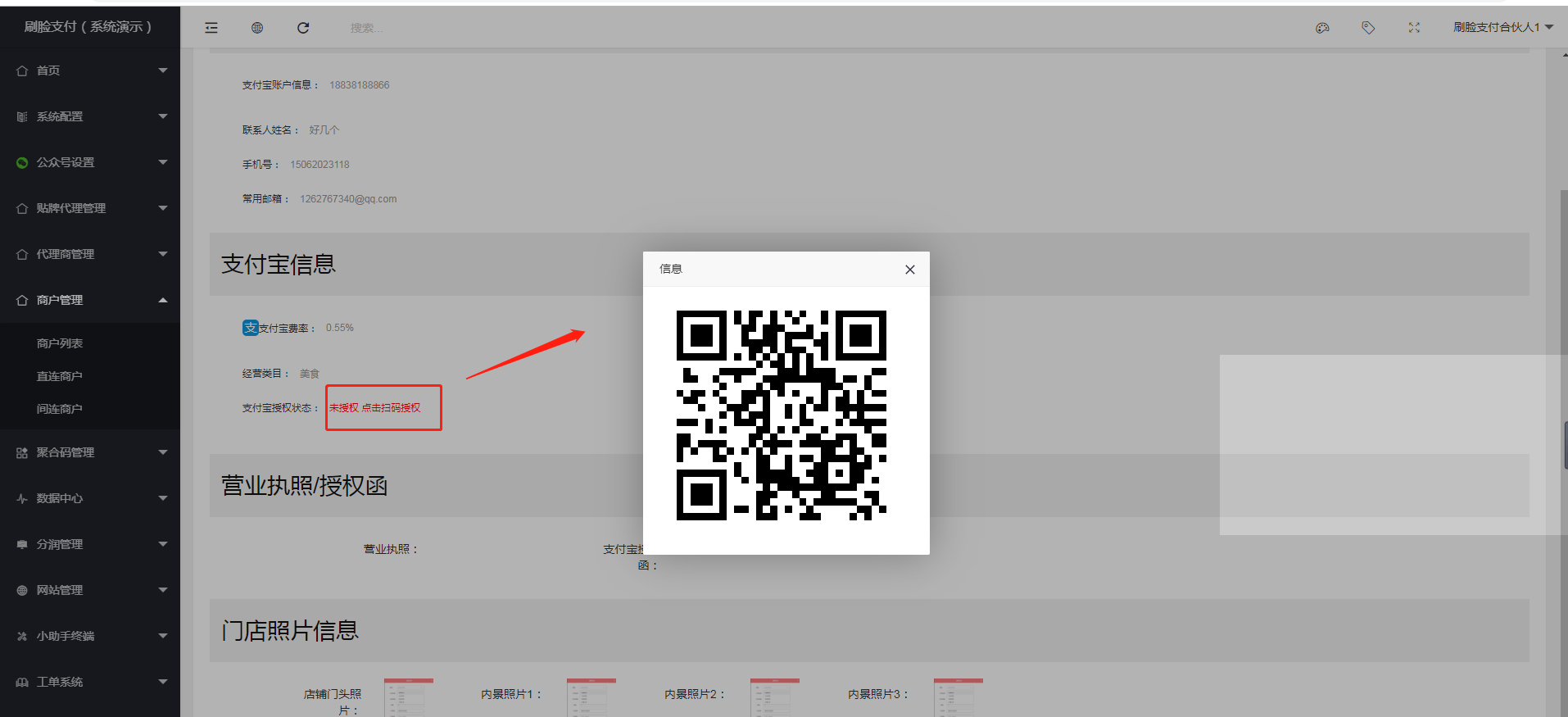Click the icon beside 商户管理
Image resolution: width=1568 pixels, height=717 pixels.
(x=22, y=300)
